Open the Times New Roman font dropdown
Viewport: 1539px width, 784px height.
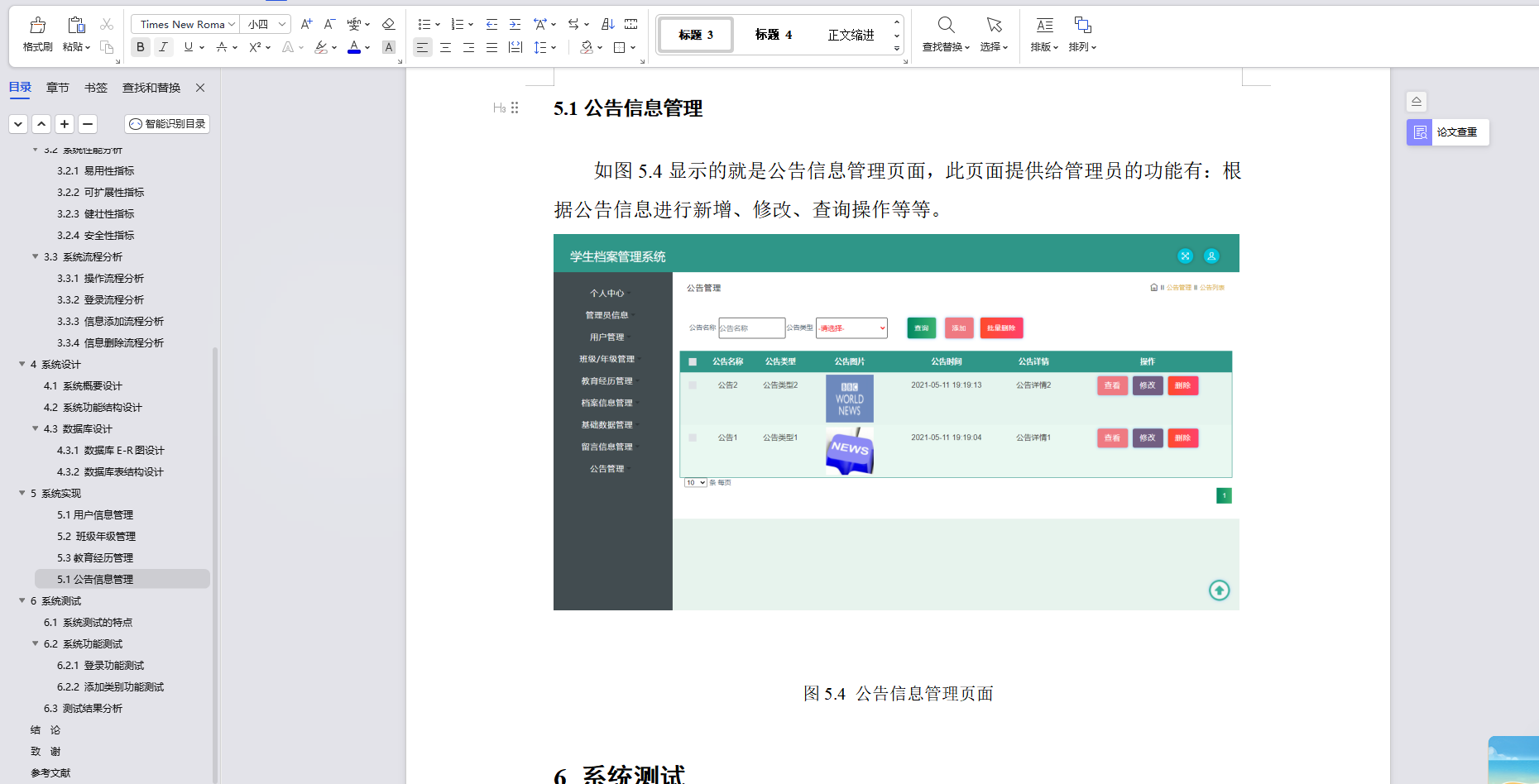[x=184, y=24]
